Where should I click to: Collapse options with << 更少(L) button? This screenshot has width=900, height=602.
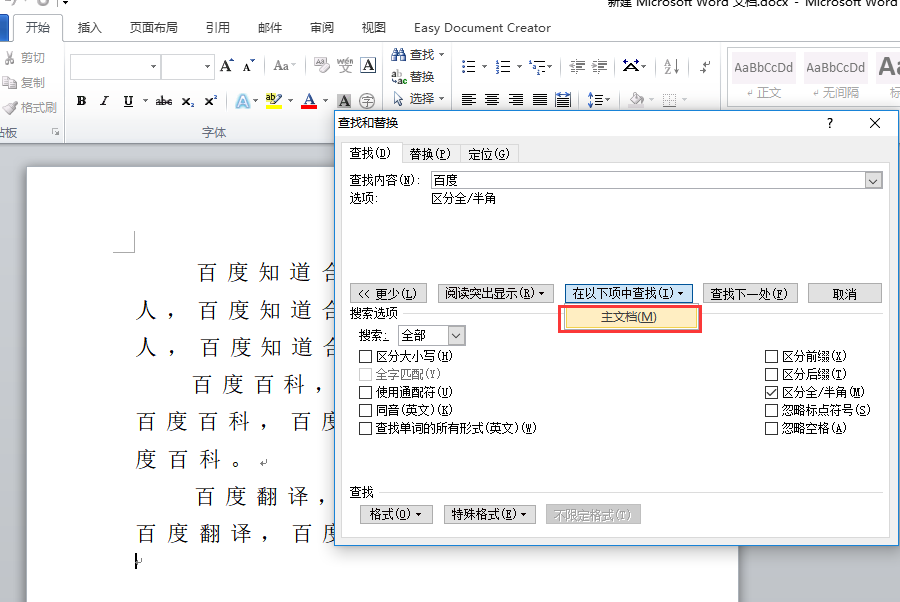(388, 294)
